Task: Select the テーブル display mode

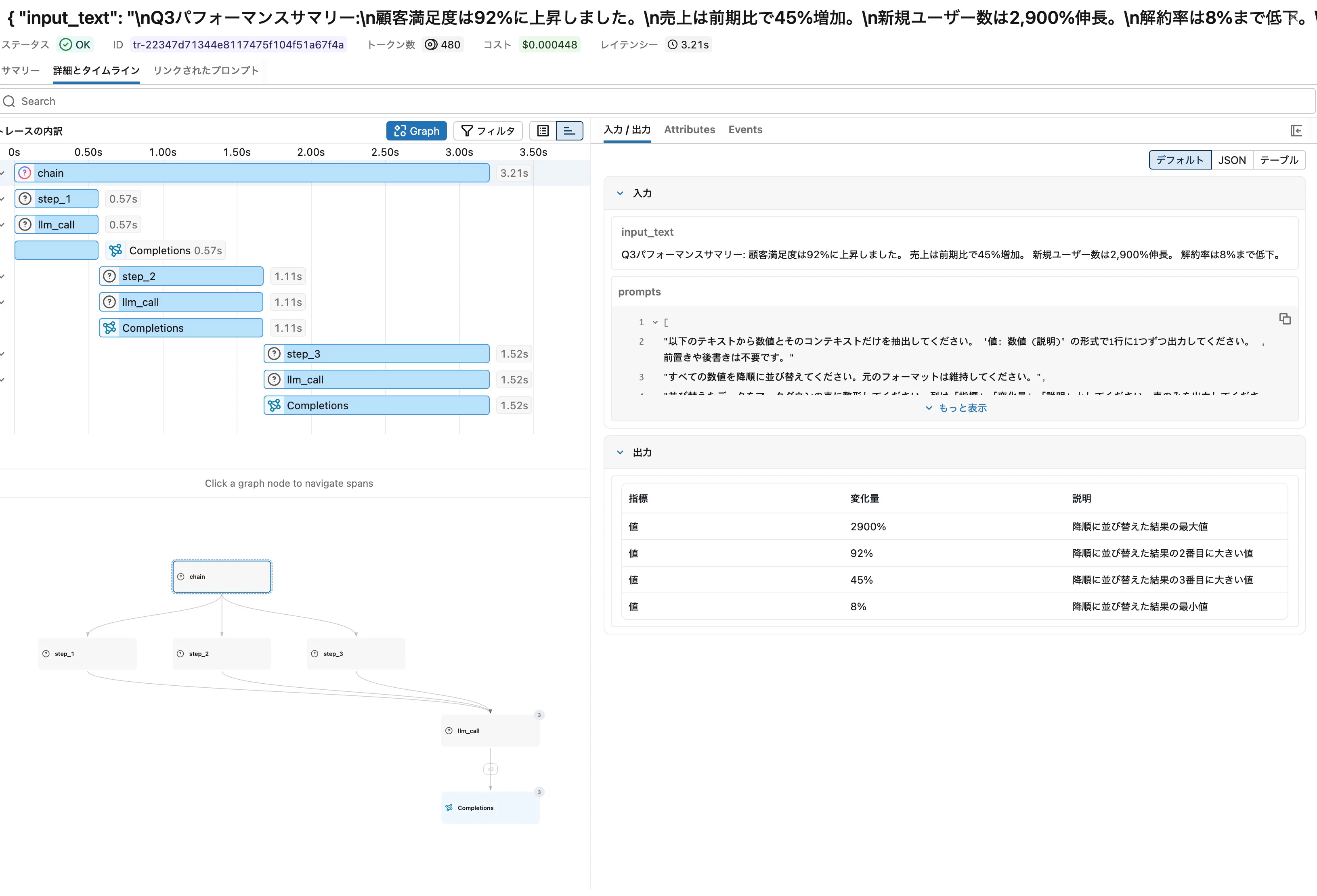Action: 1279,160
